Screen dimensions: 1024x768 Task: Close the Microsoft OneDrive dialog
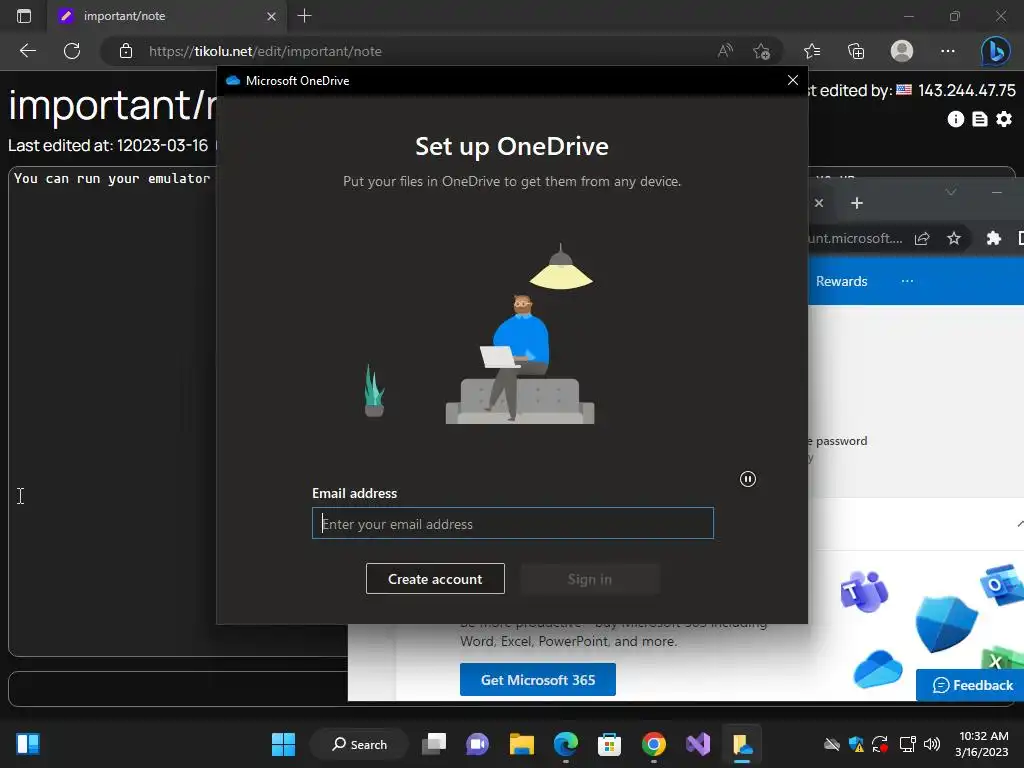click(x=793, y=80)
